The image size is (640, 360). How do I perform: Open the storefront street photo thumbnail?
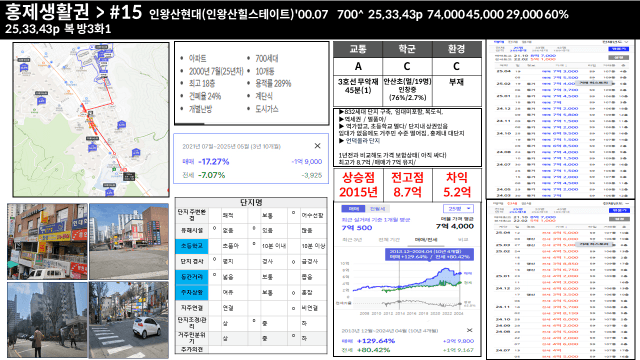[47, 241]
